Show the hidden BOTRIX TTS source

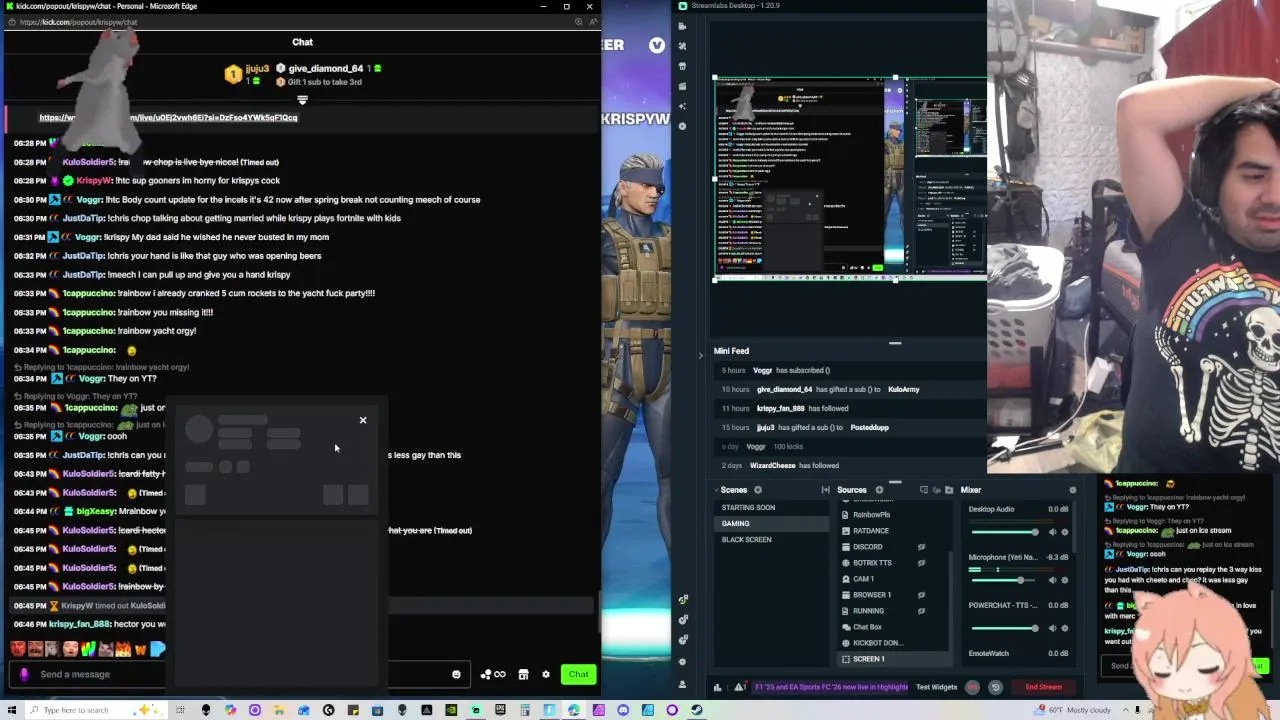921,563
